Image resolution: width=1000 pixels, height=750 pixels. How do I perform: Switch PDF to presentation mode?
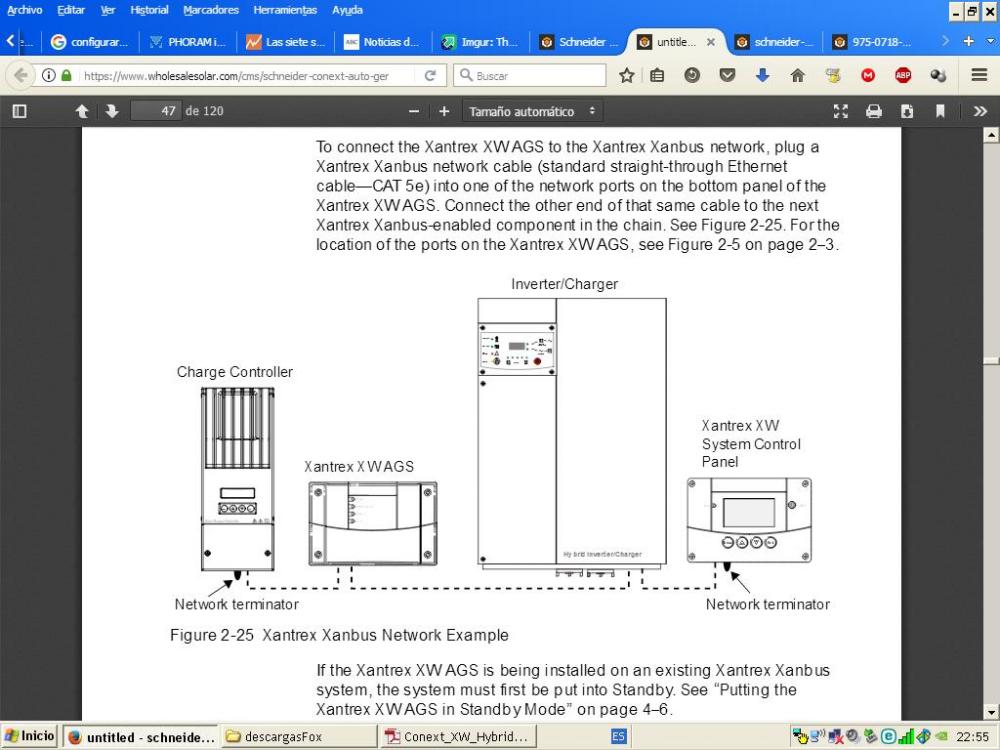coord(841,111)
